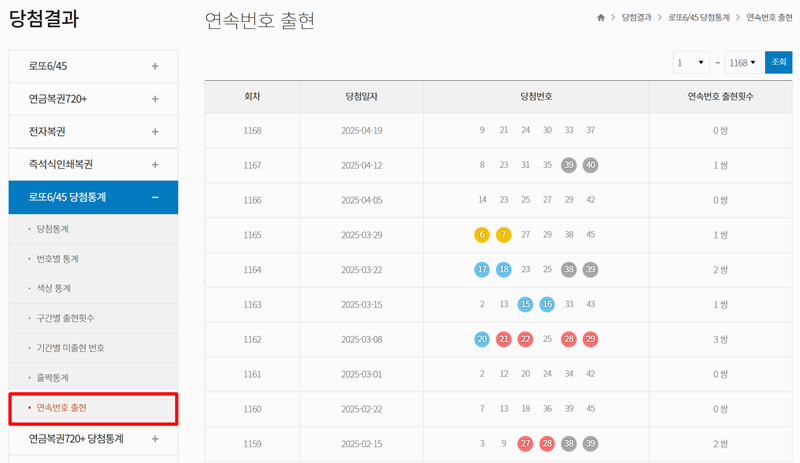Click blue ball 17 in round 1164
This screenshot has width=800, height=463.
click(482, 270)
